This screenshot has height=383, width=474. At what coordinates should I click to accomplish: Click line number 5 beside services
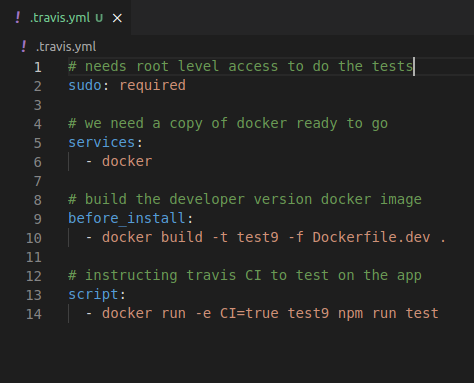click(x=38, y=143)
